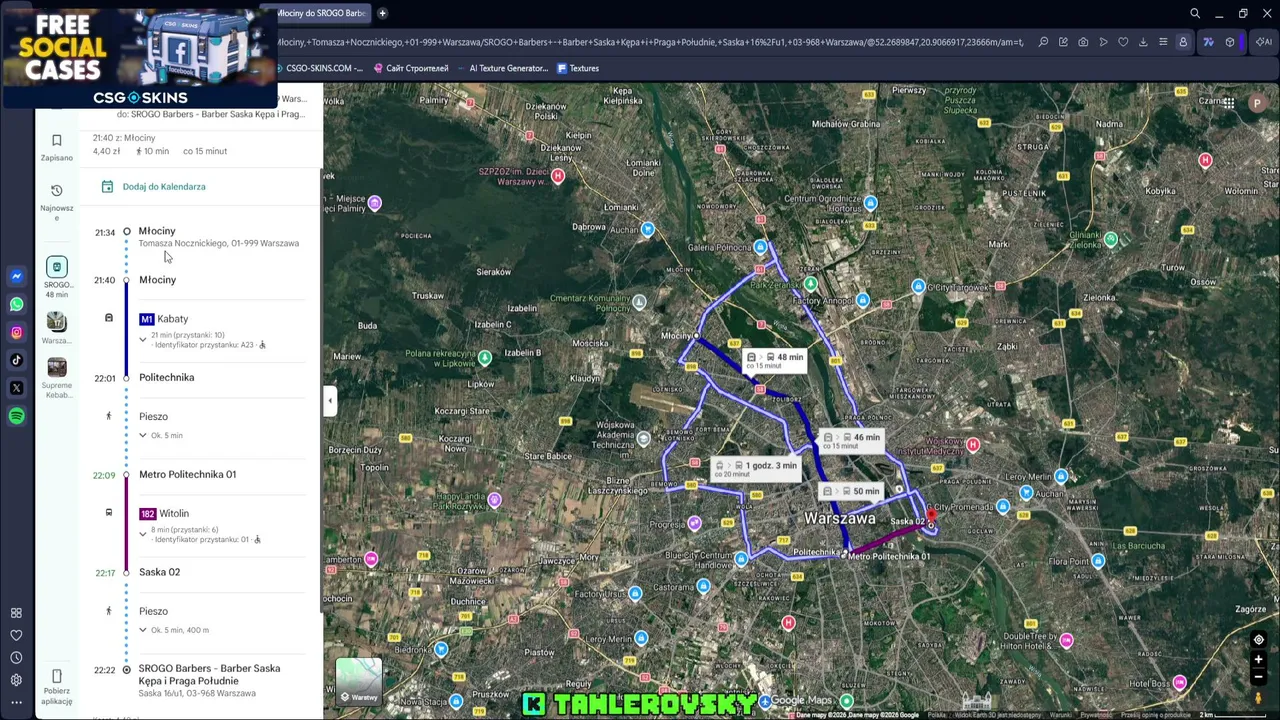The width and height of the screenshot is (1280, 720).
Task: Open the downloads icon in toolbar
Action: 1143,42
